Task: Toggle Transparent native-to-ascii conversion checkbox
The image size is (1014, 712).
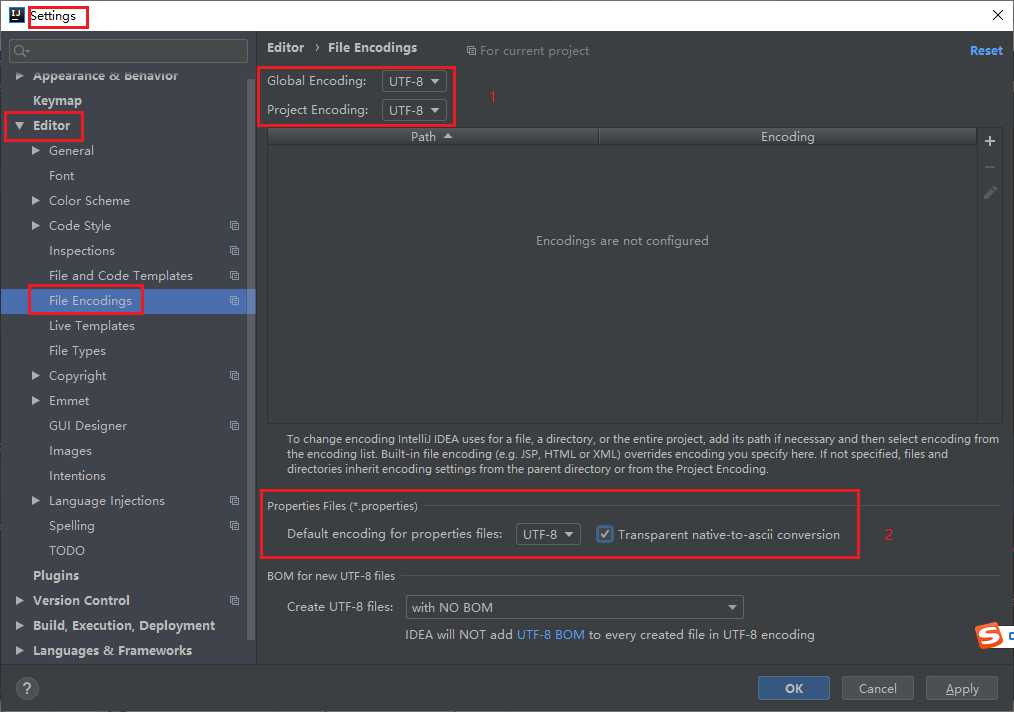Action: tap(604, 534)
